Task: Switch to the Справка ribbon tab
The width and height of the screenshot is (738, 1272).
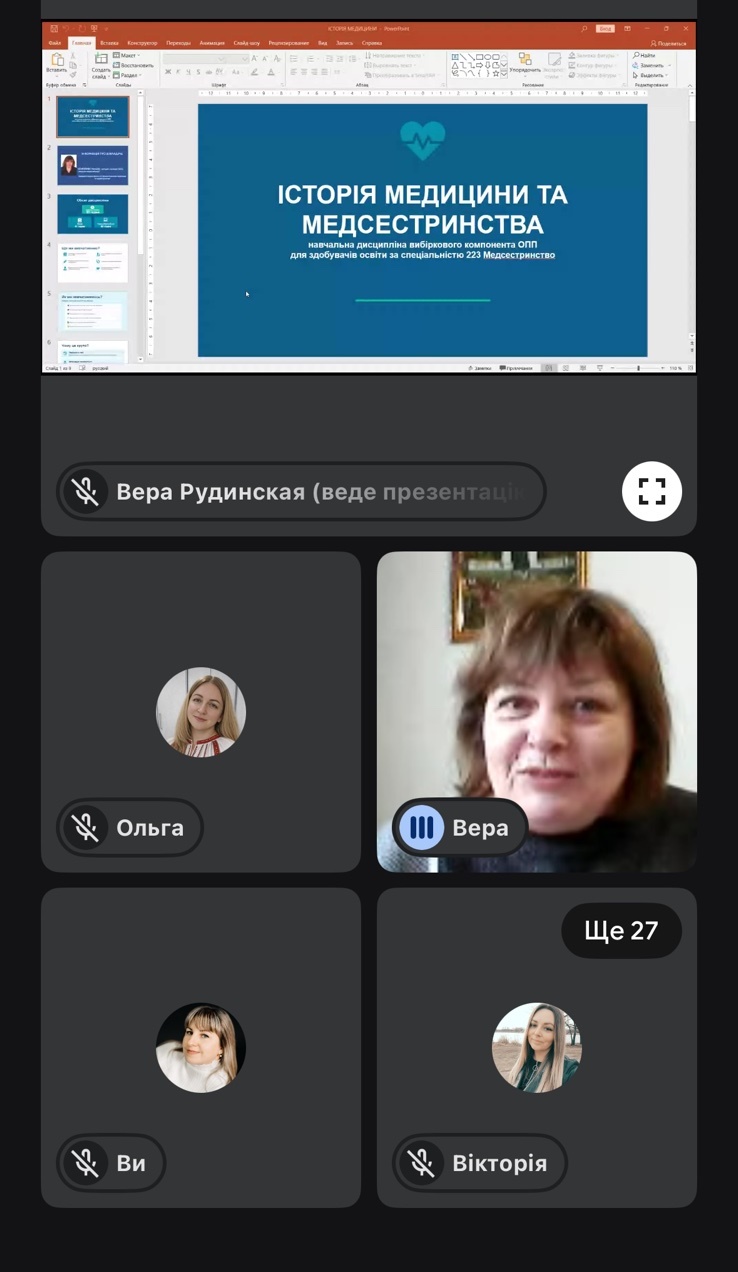Action: (x=371, y=43)
